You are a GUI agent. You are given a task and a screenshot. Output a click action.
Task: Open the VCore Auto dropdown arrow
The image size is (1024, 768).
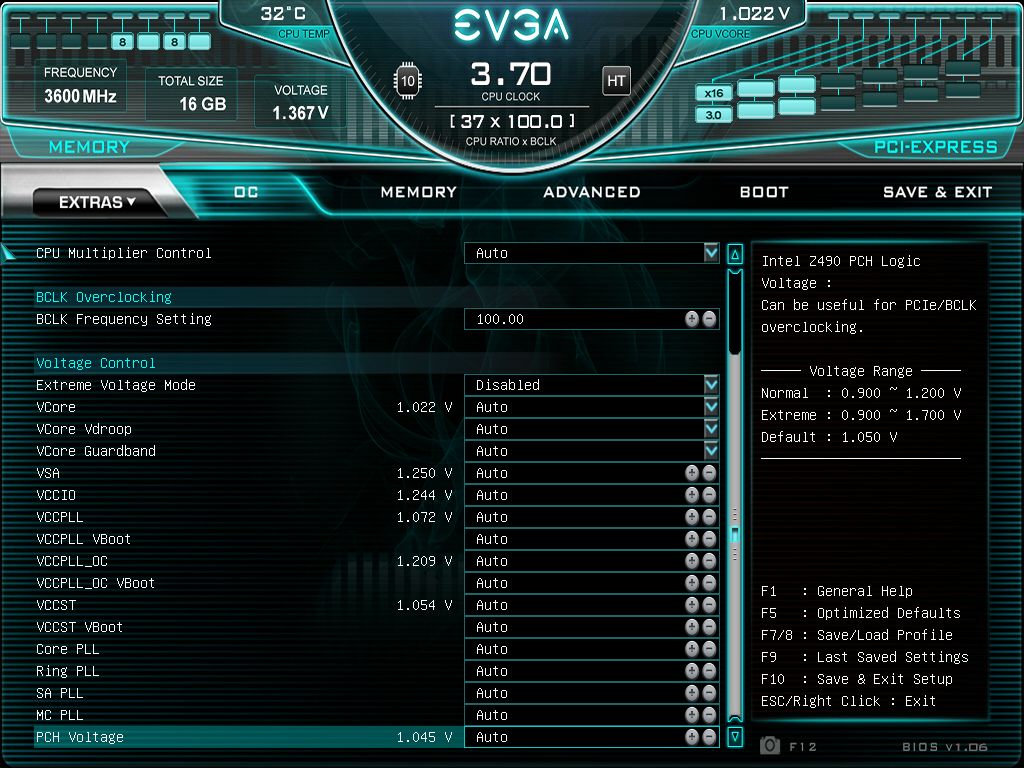point(711,407)
